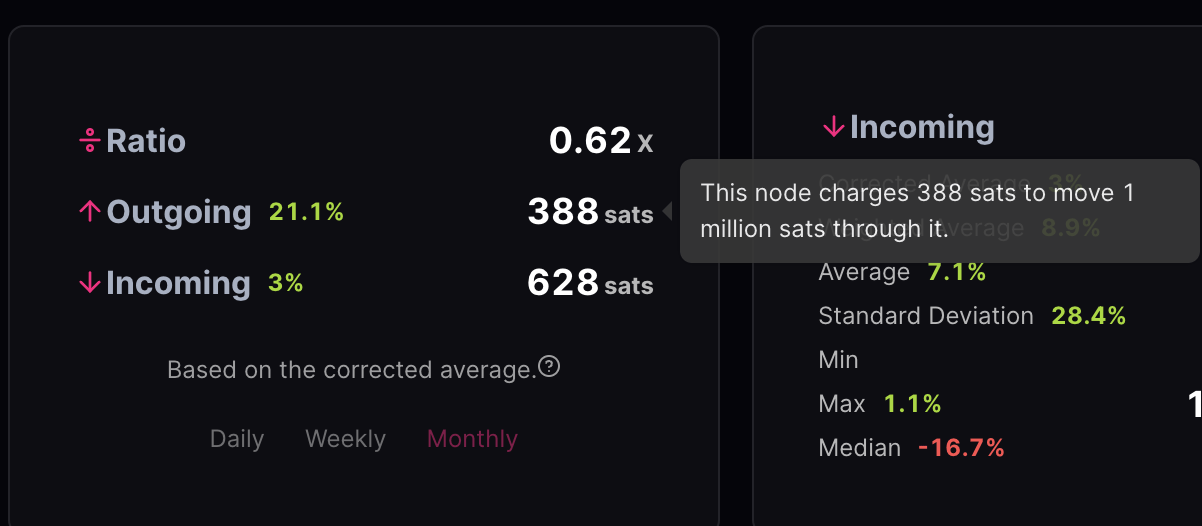Click the help question mark icon

(x=549, y=368)
